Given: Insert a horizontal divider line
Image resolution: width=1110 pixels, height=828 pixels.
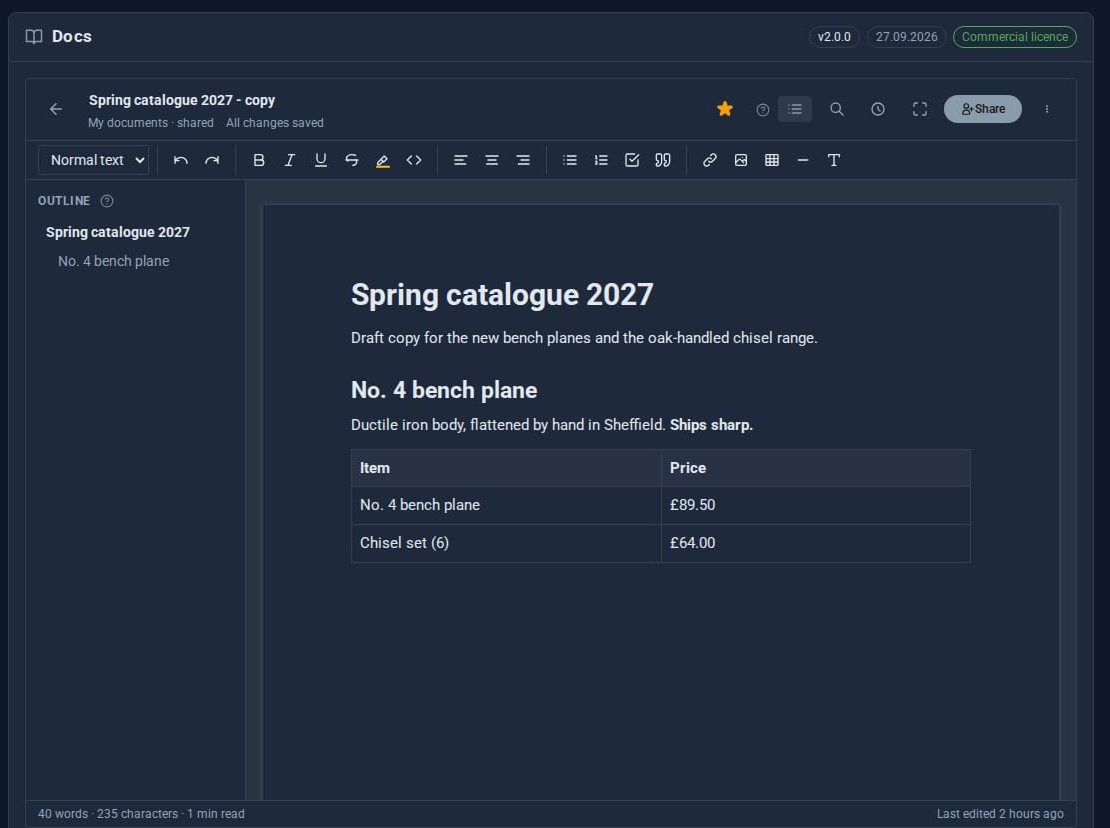Looking at the screenshot, I should tap(803, 160).
